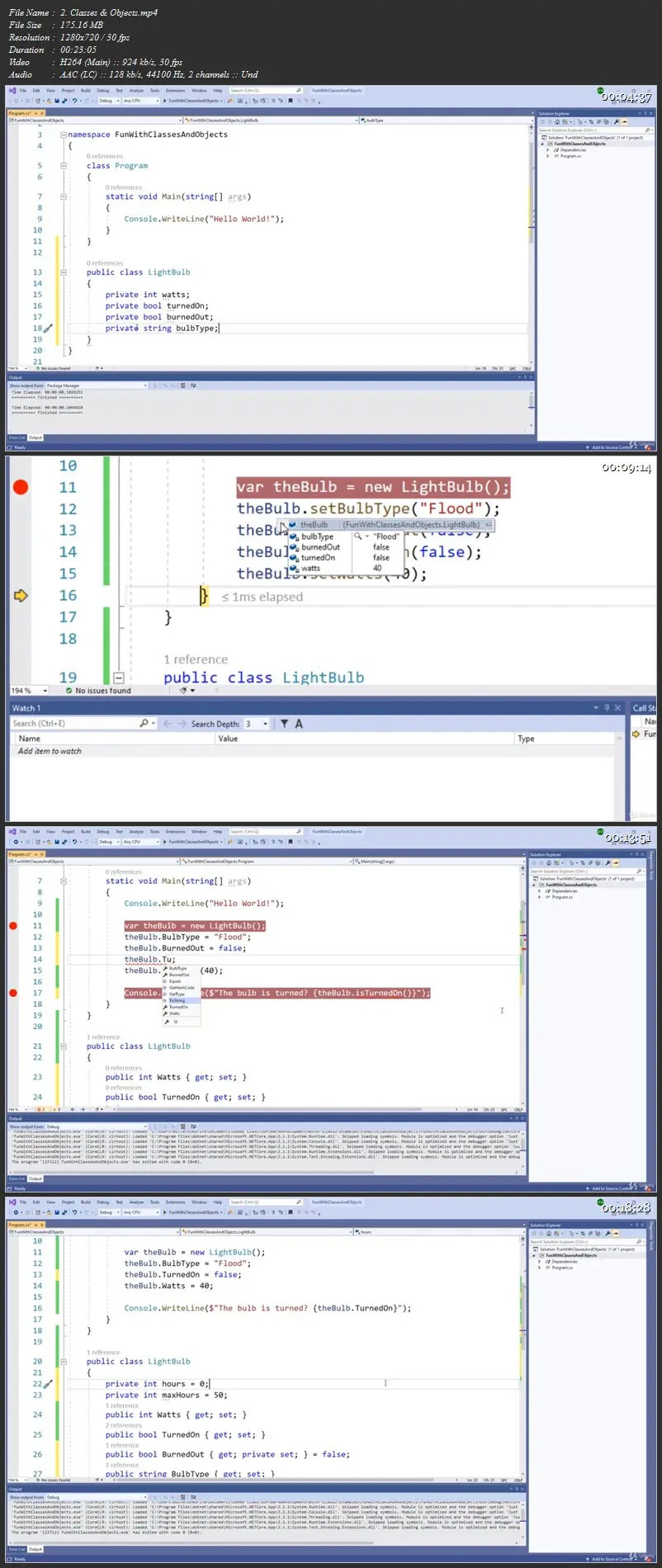Click the watts field in the data tip
The image size is (662, 1568).
(310, 569)
